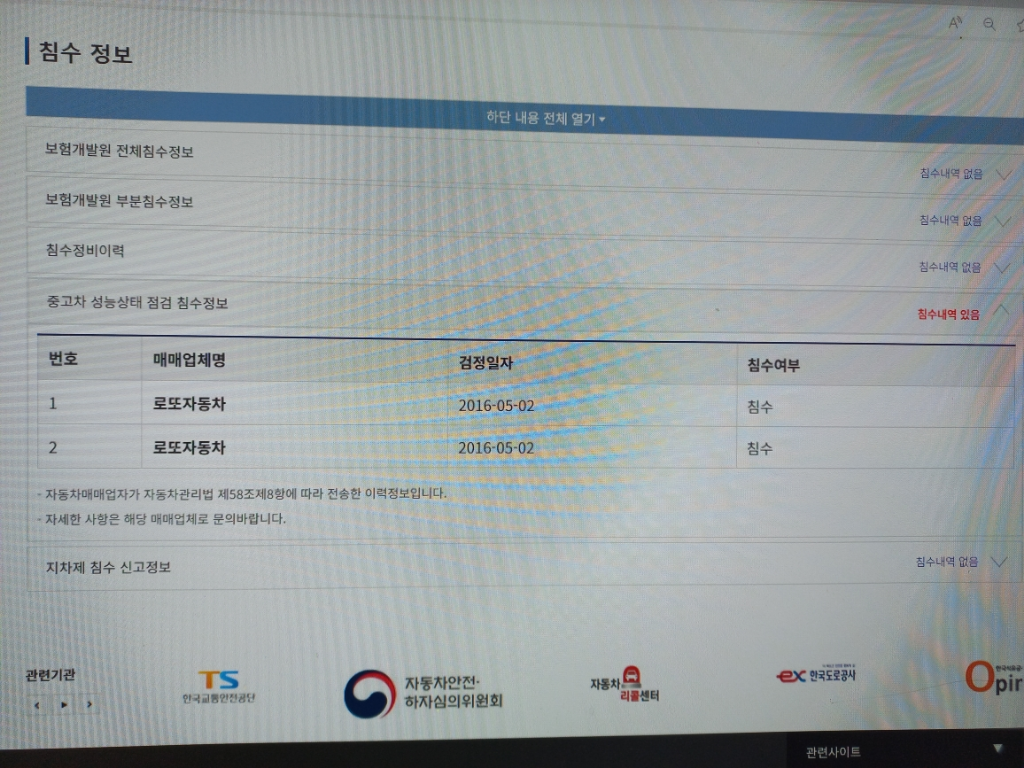Image resolution: width=1024 pixels, height=768 pixels.
Task: Click 로또자동차 in the first table row
Action: click(196, 406)
